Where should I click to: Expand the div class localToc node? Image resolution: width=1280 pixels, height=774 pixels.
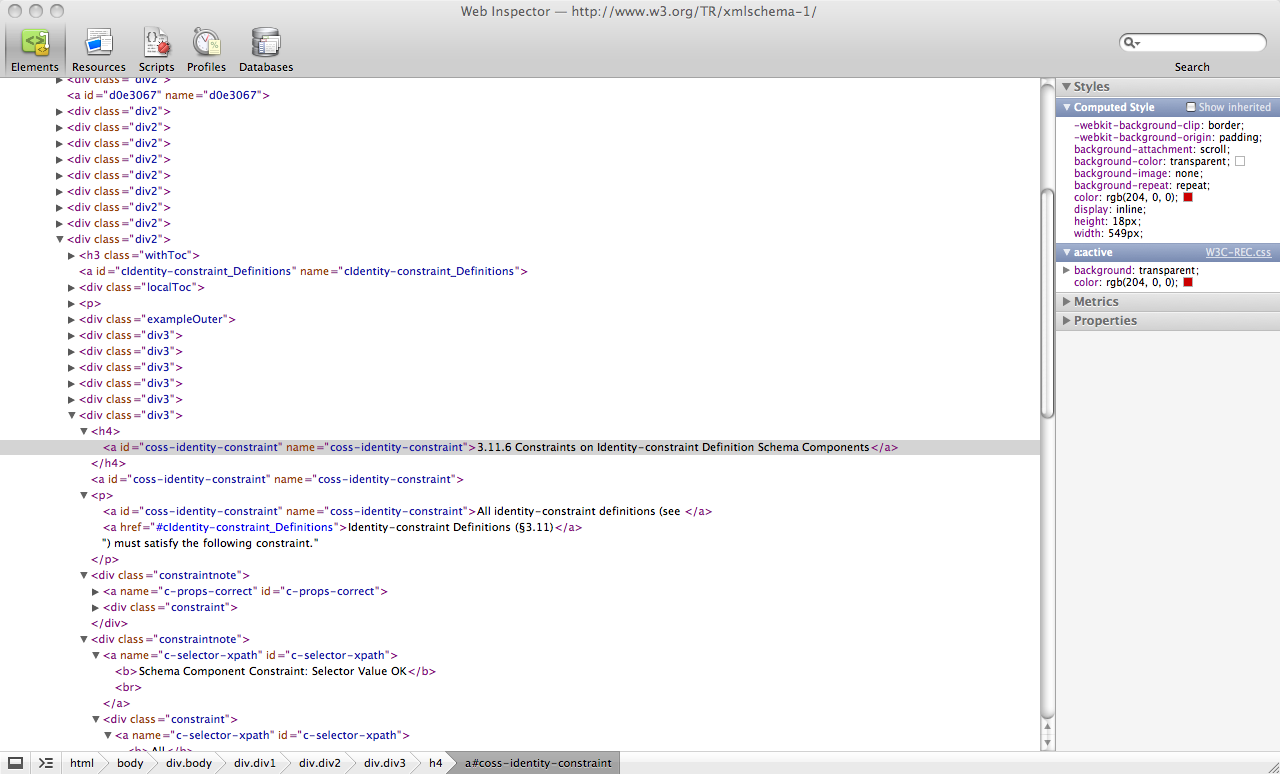click(x=72, y=288)
